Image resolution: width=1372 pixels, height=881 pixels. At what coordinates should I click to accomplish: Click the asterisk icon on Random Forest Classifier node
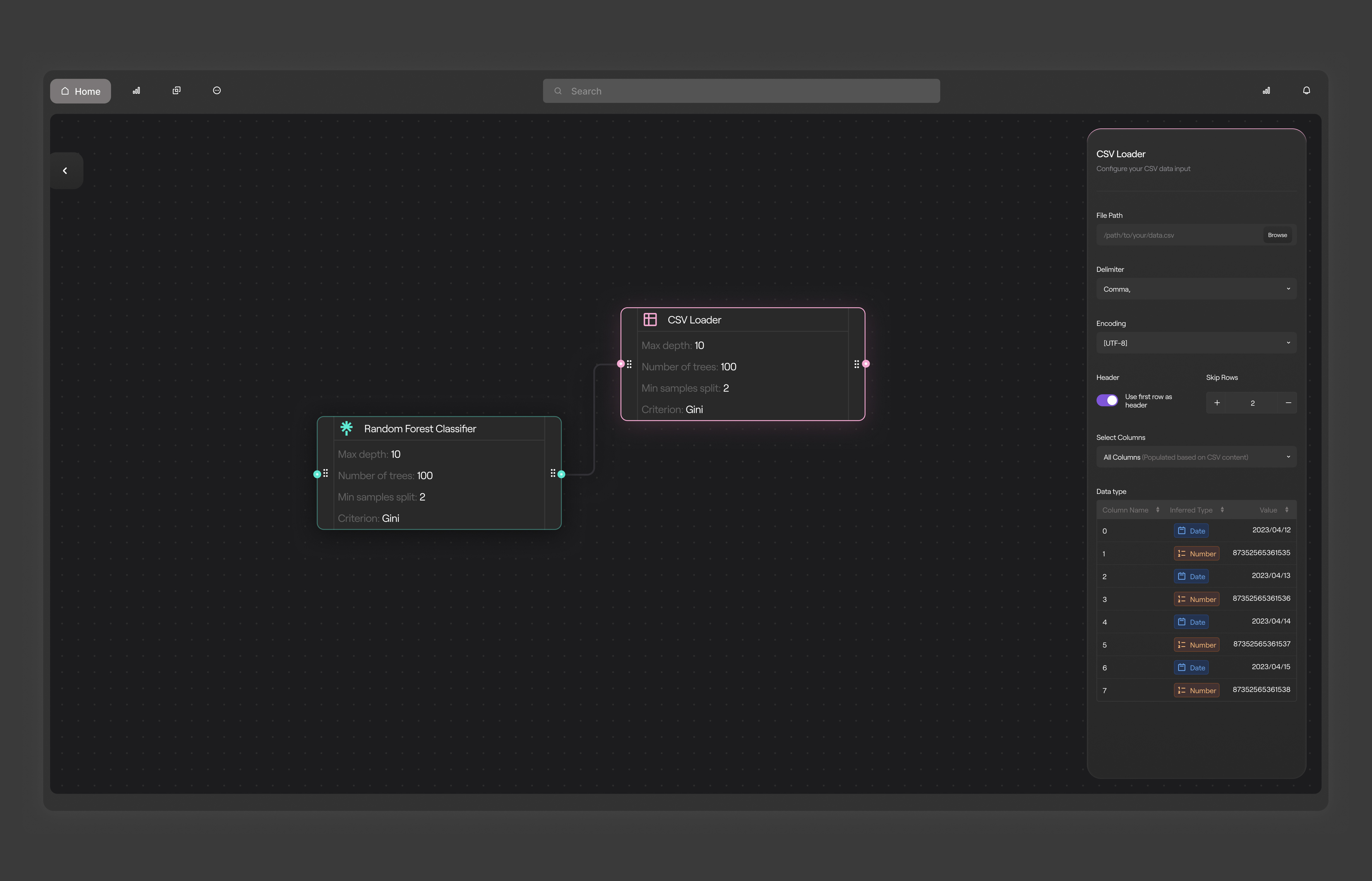[347, 428]
